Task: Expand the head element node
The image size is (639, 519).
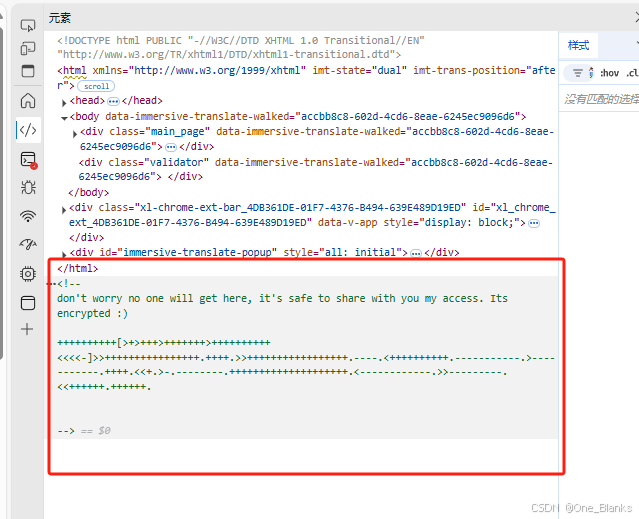Action: point(64,102)
